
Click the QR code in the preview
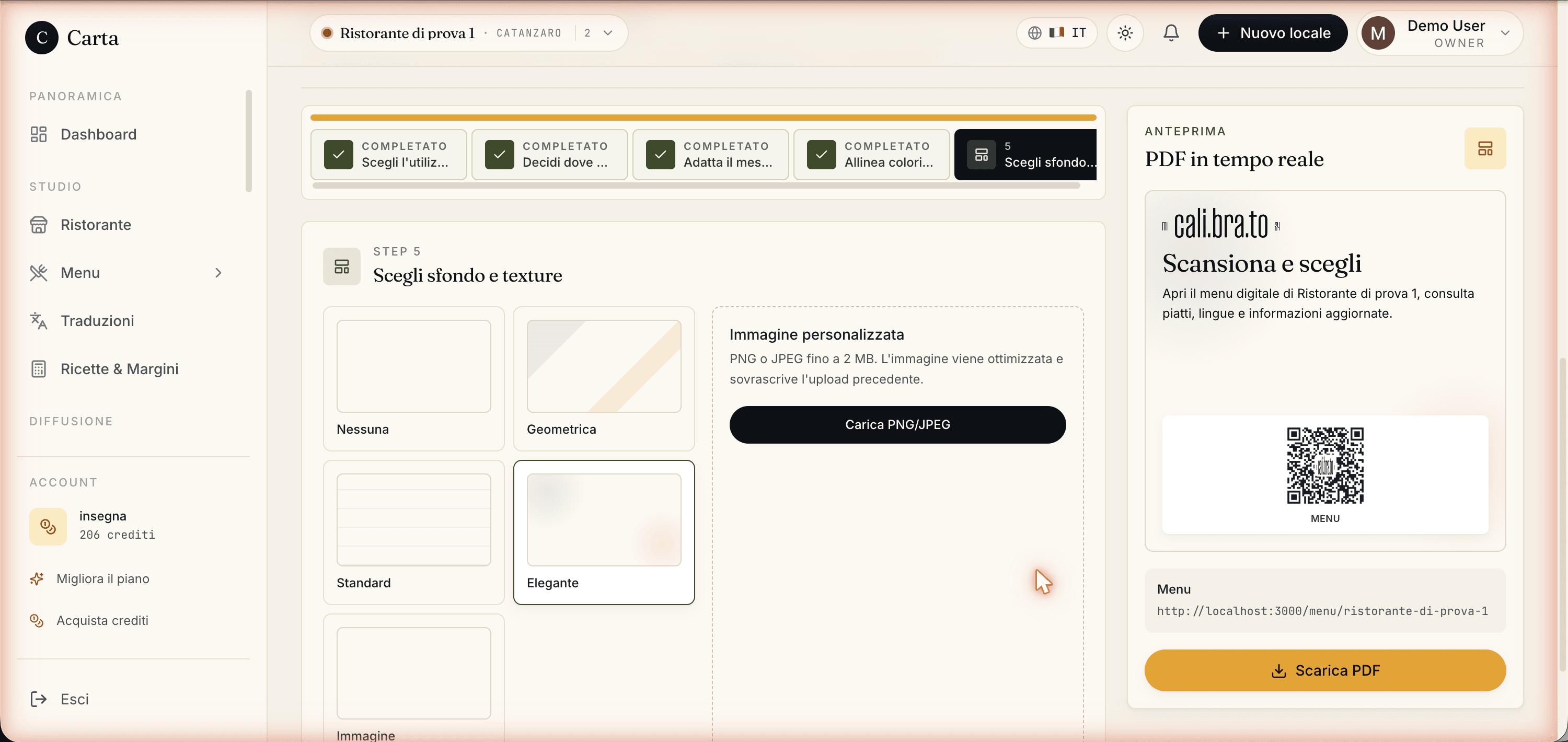pos(1324,466)
